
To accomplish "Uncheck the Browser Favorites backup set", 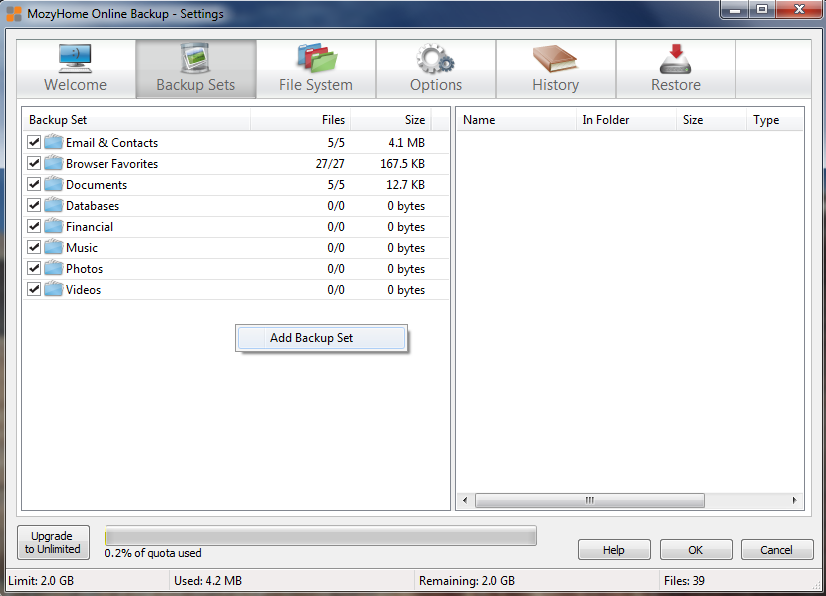I will pos(34,163).
